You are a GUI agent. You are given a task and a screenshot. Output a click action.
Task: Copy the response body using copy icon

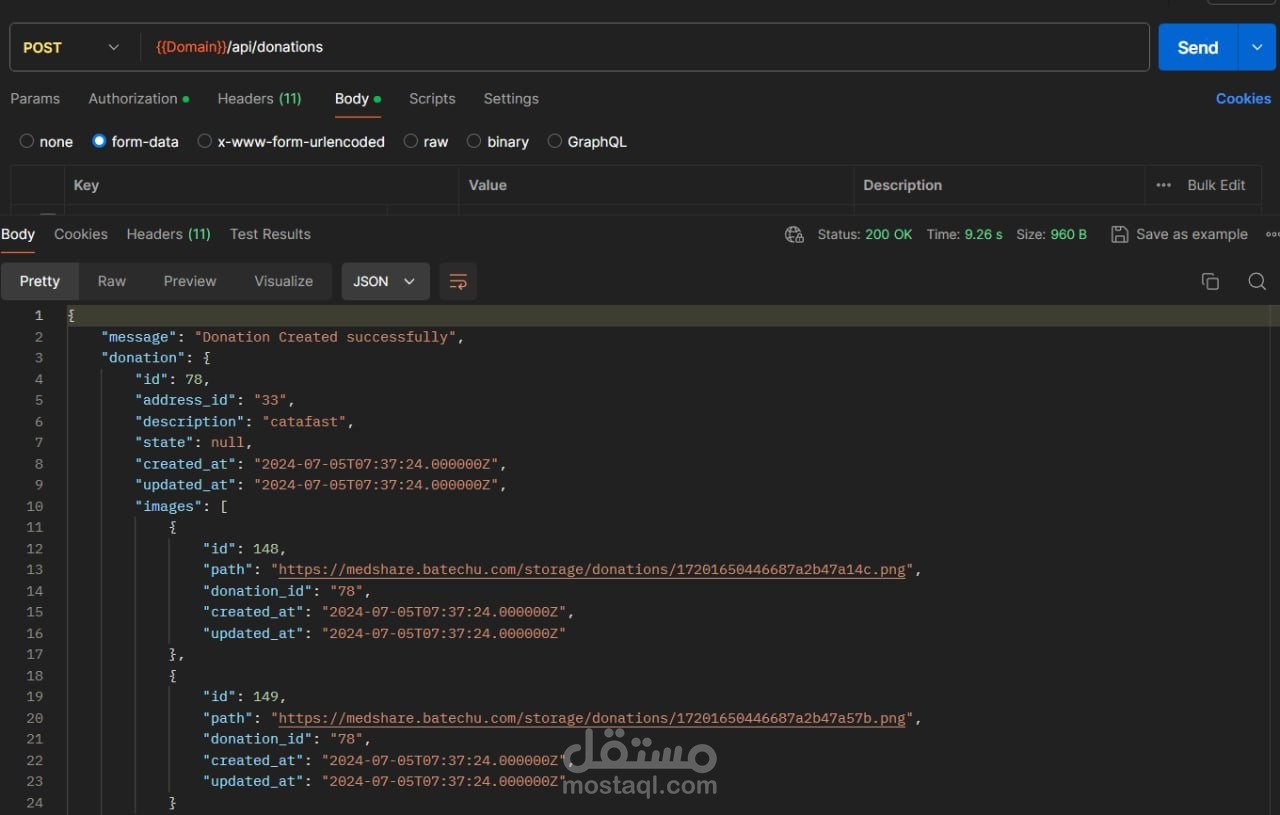pyautogui.click(x=1210, y=282)
